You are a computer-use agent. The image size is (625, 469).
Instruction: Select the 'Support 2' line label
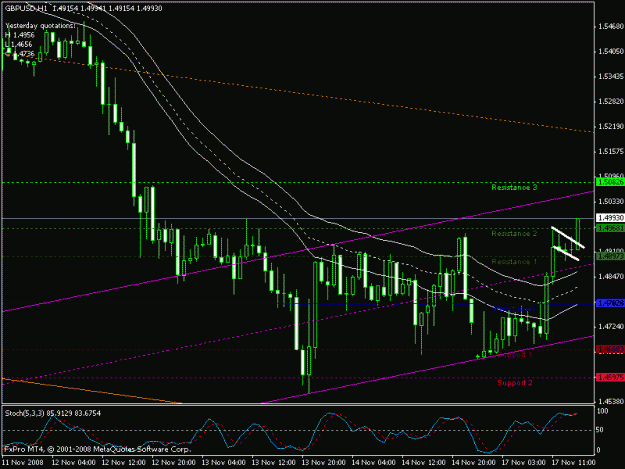point(515,383)
